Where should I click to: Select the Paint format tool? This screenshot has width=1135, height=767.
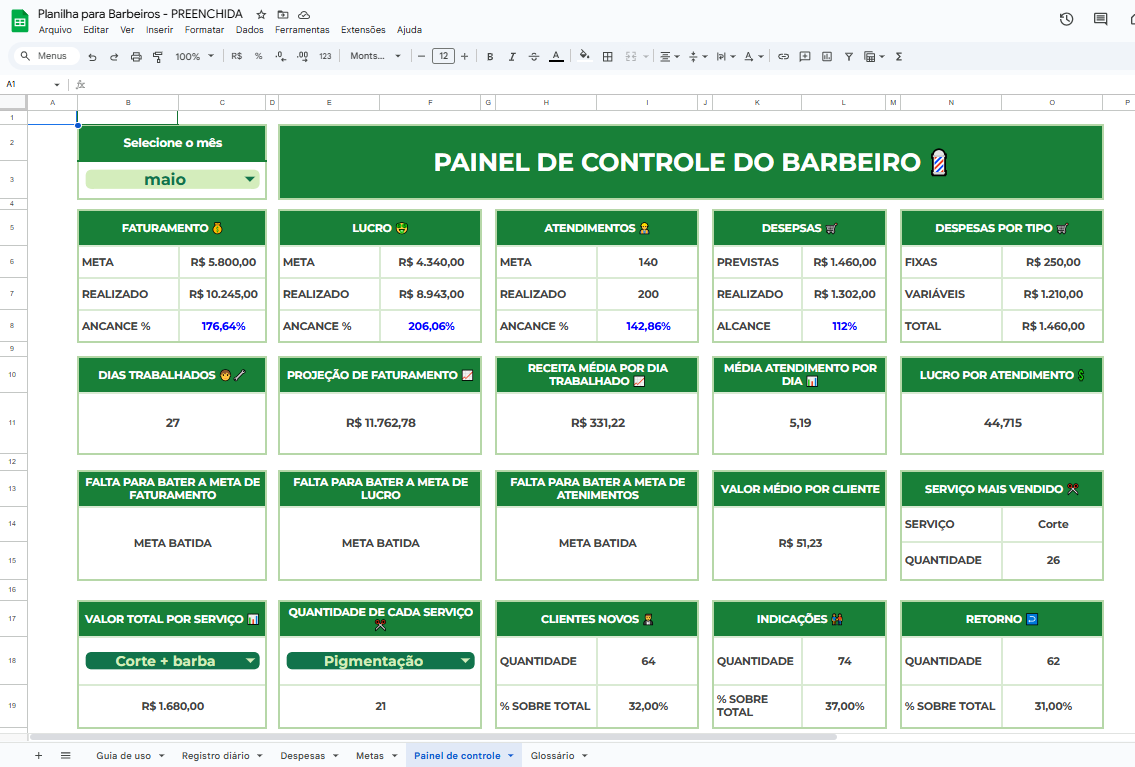click(157, 57)
